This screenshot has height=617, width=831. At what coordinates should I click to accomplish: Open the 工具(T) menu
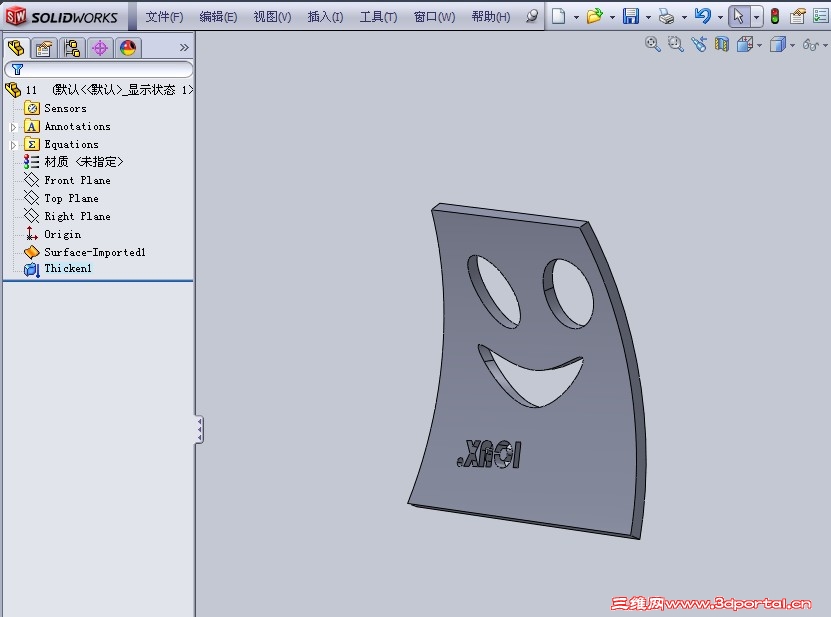[x=378, y=17]
